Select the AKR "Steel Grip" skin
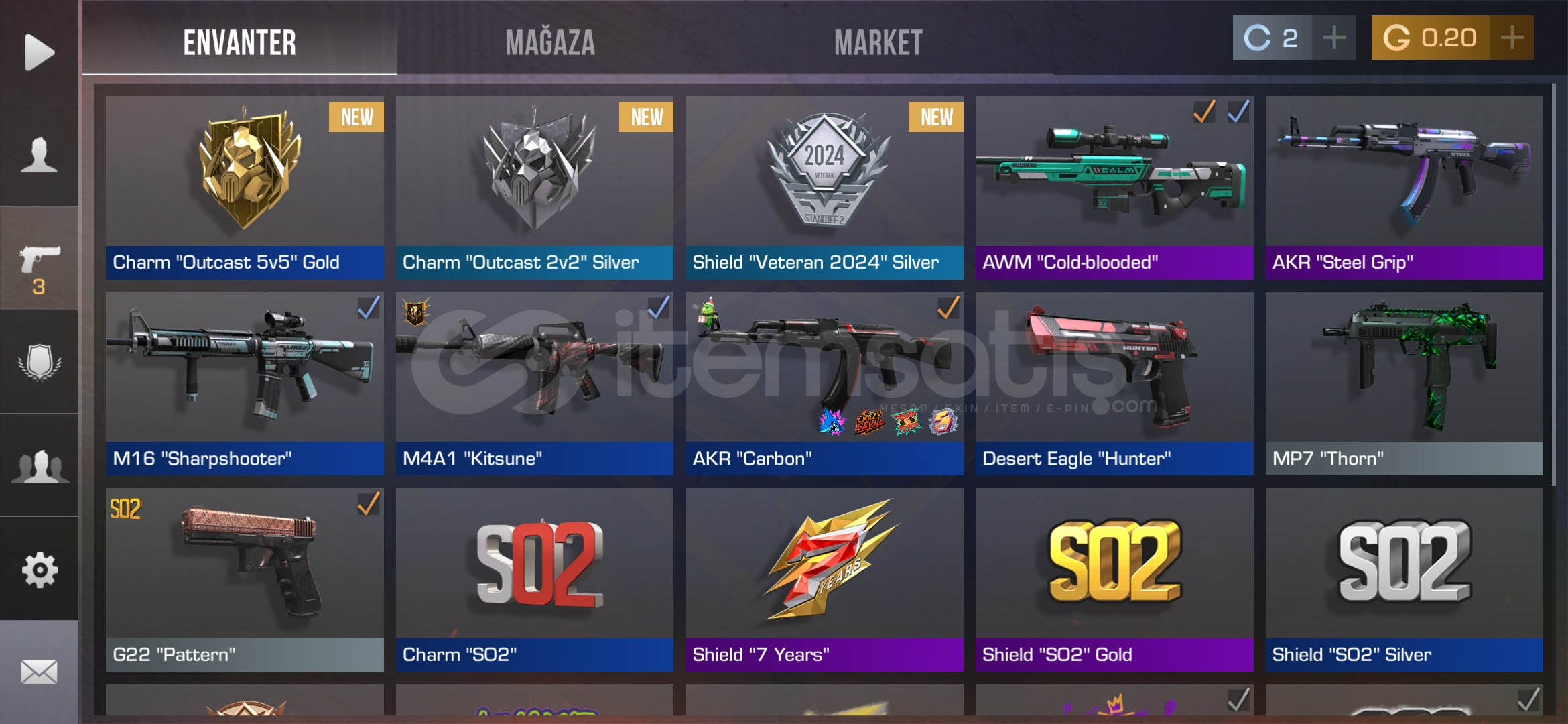Screen dimensions: 1568x724 coord(1404,188)
